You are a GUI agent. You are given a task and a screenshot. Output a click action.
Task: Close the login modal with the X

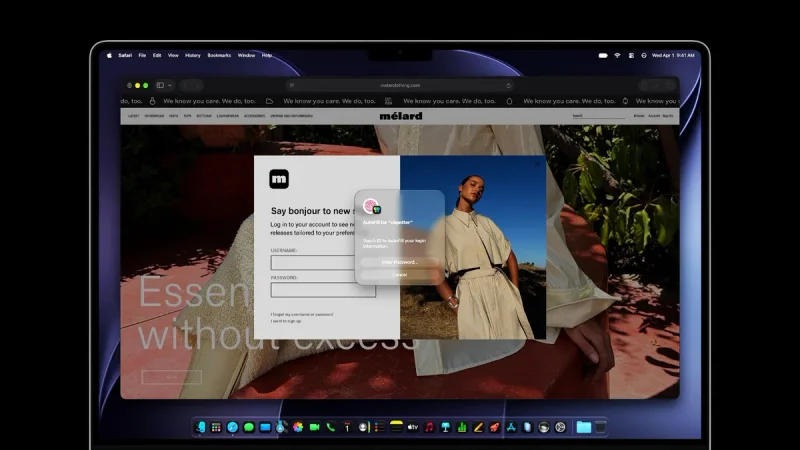(x=537, y=164)
